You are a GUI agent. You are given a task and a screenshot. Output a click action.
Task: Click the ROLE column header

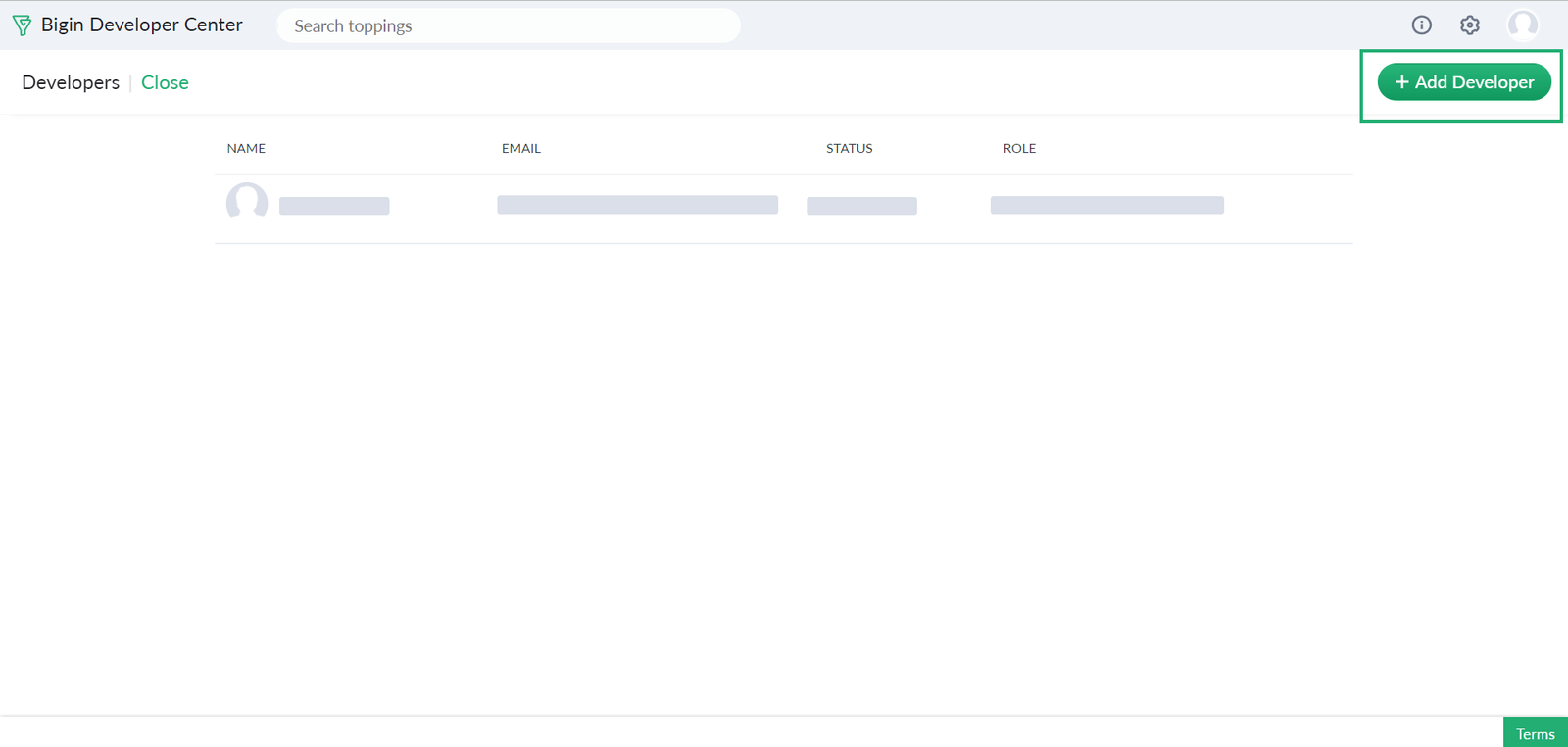(1019, 149)
